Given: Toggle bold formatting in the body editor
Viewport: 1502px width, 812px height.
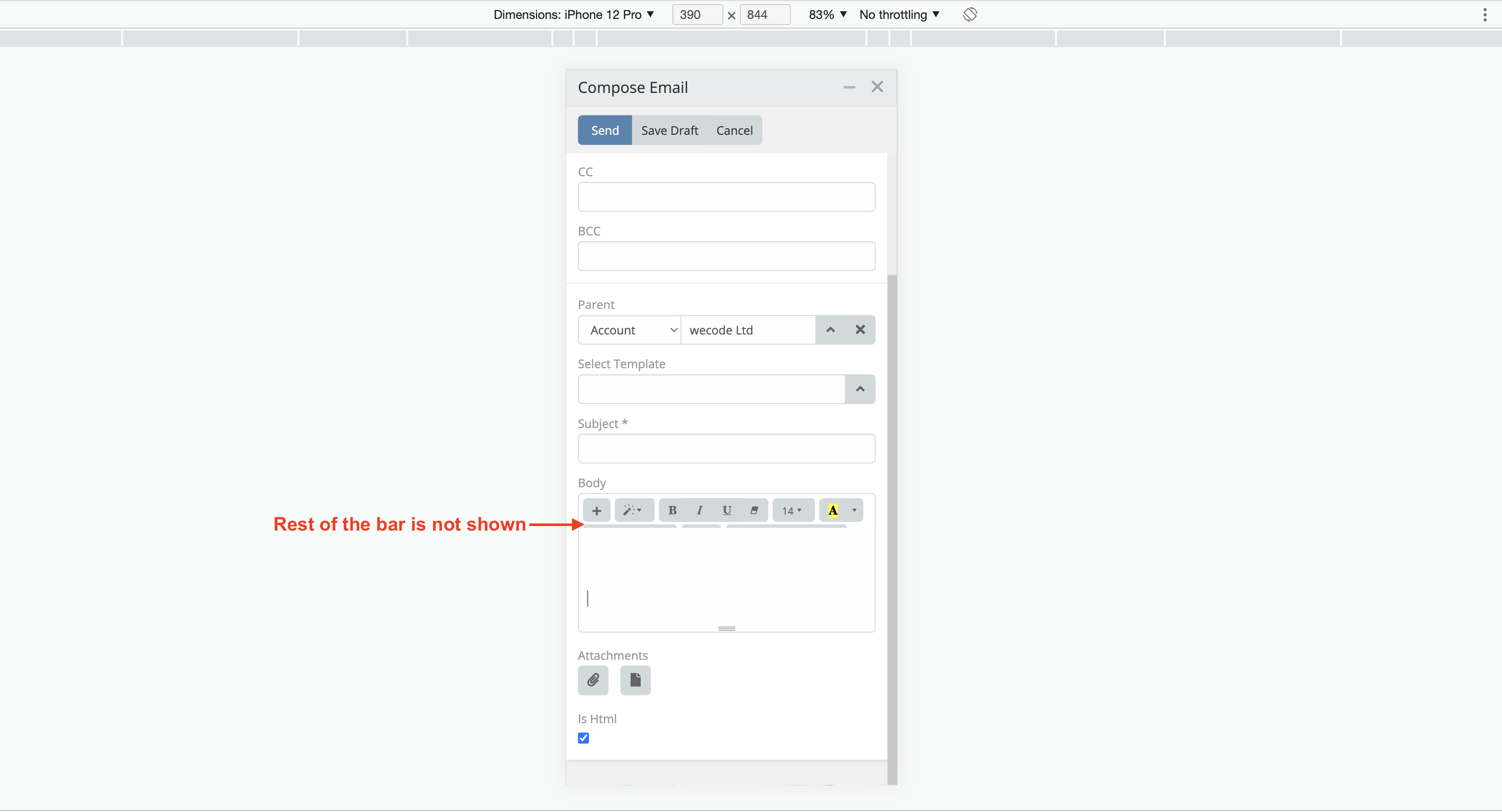Looking at the screenshot, I should click(x=672, y=510).
